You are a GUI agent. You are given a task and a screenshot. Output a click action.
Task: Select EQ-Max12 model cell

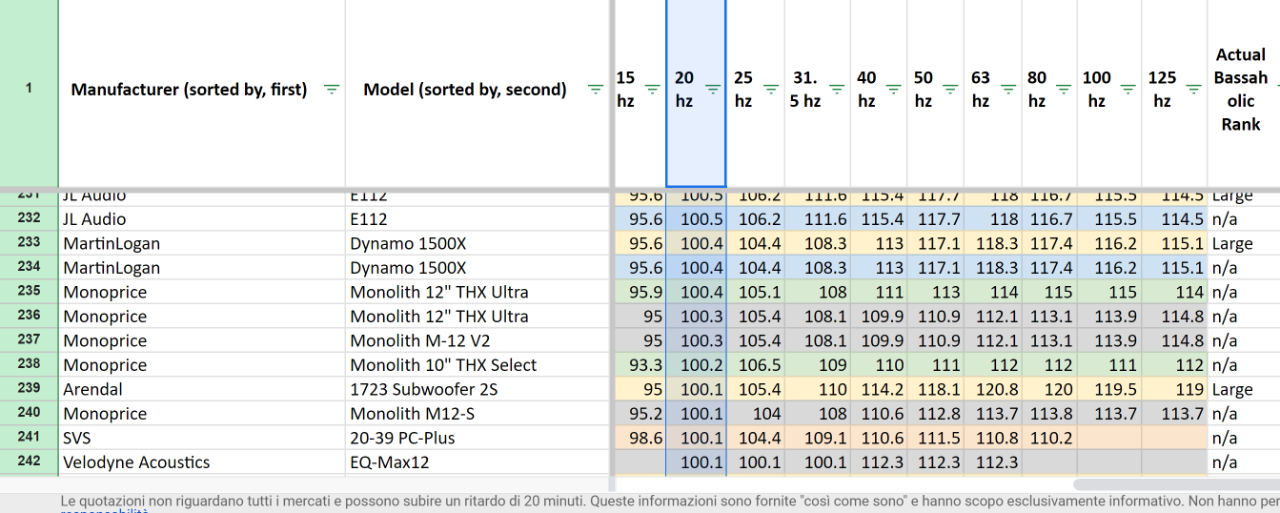477,462
